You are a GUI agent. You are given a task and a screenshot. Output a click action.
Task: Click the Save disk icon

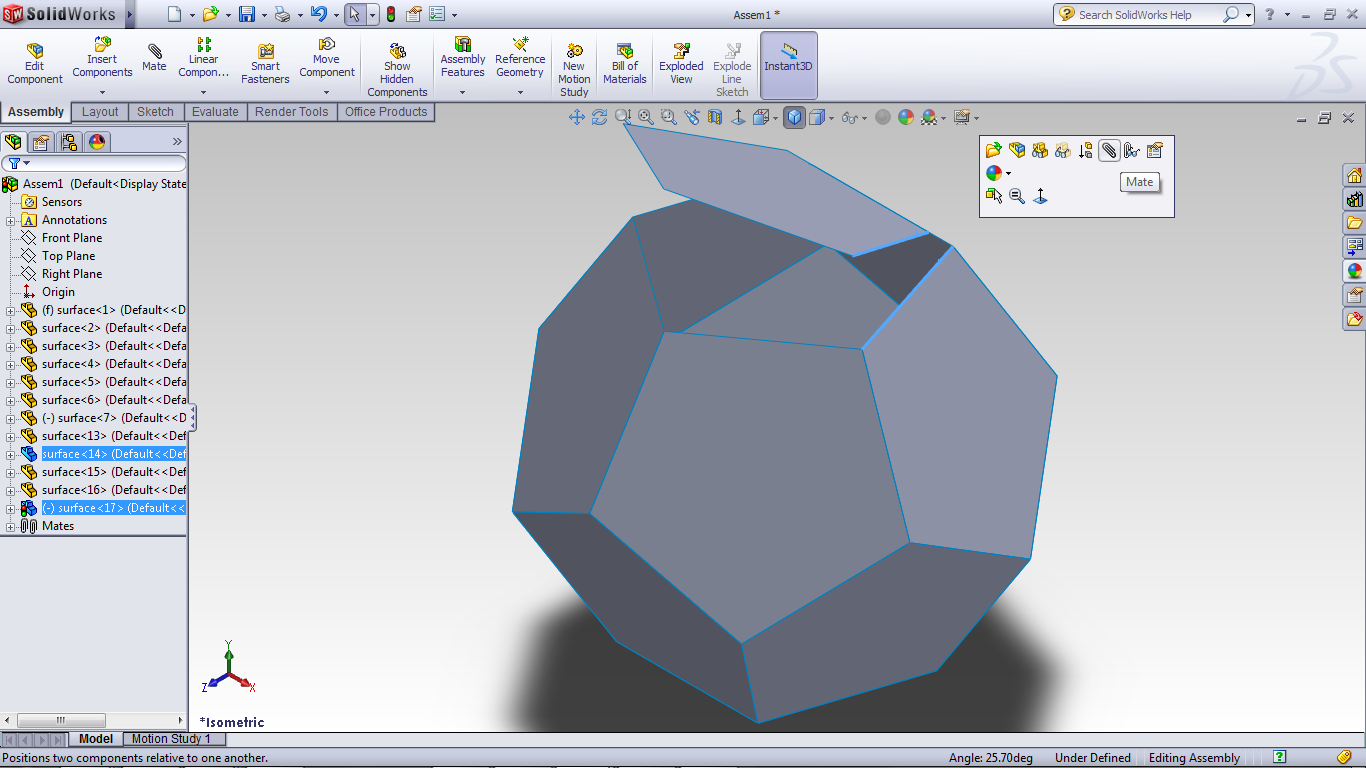coord(247,14)
